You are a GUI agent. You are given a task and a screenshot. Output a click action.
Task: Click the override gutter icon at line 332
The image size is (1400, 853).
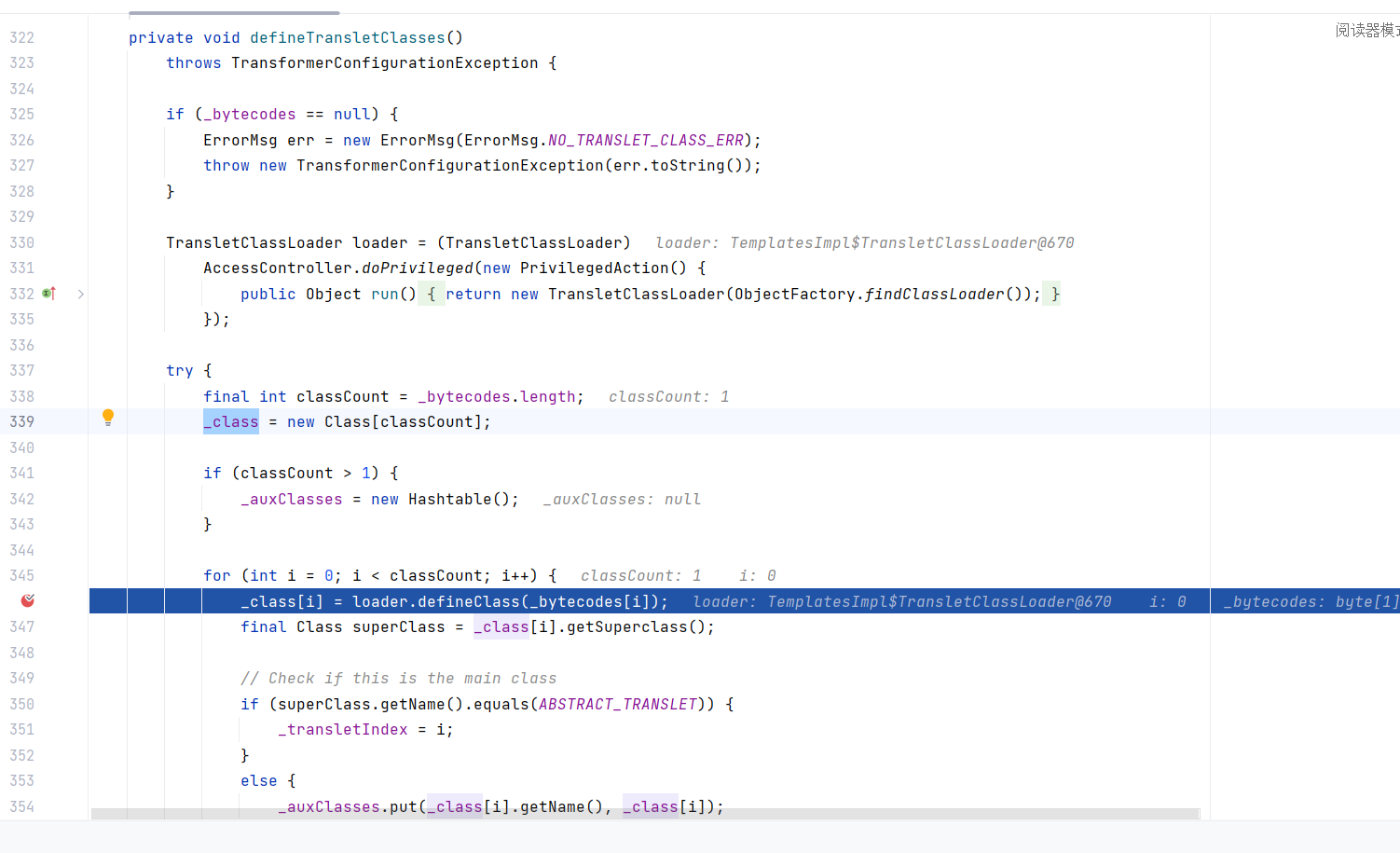click(x=48, y=294)
